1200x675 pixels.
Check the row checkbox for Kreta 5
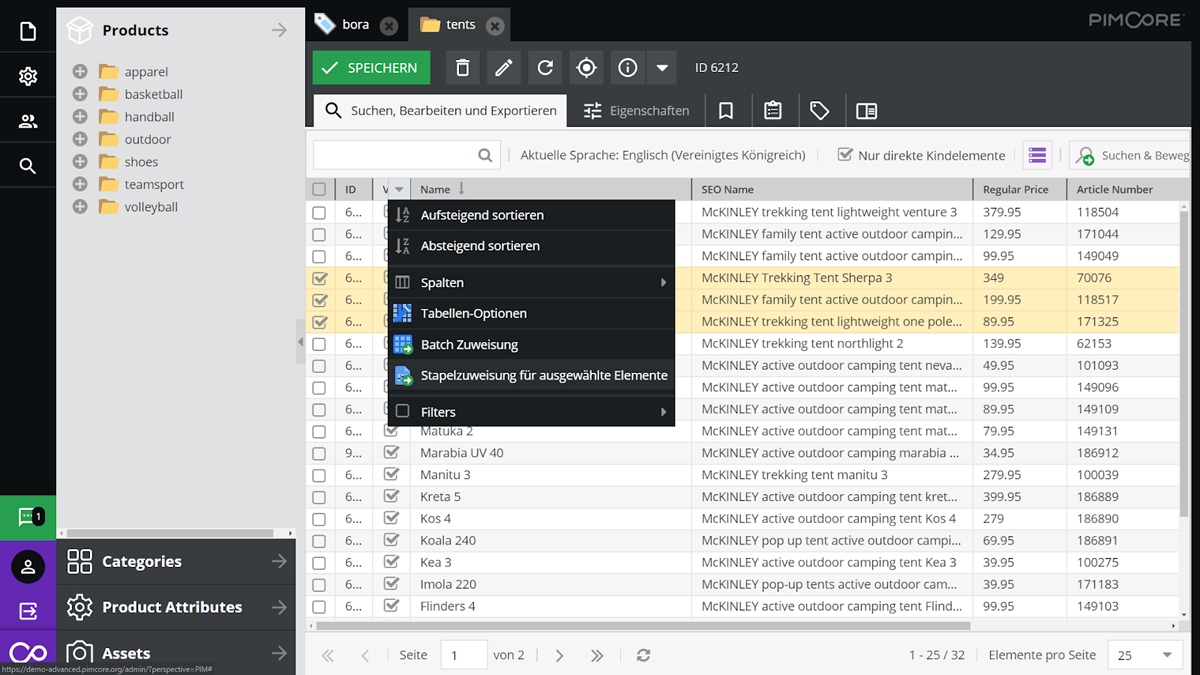pyautogui.click(x=319, y=497)
